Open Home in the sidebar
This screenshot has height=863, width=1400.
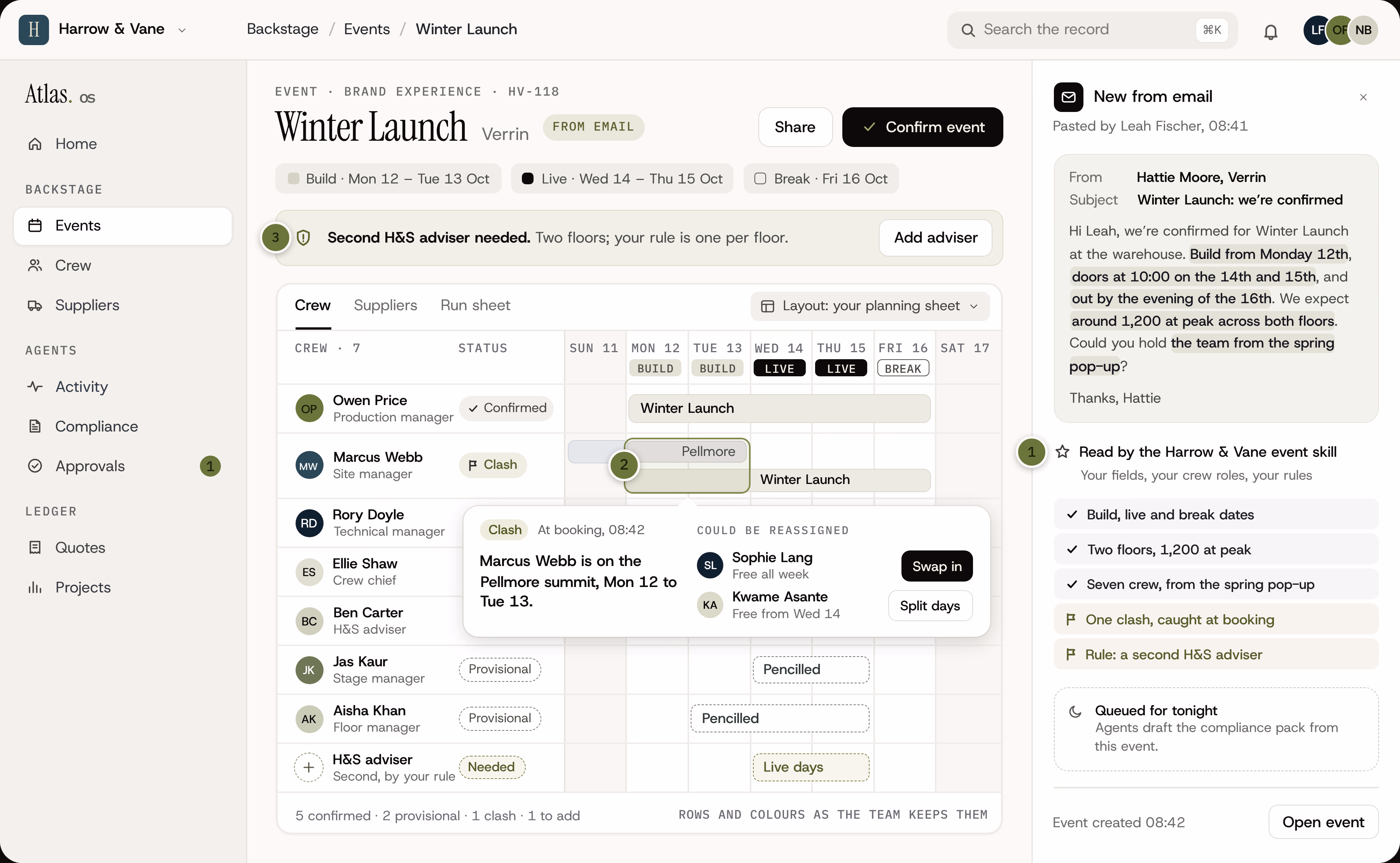(x=123, y=144)
